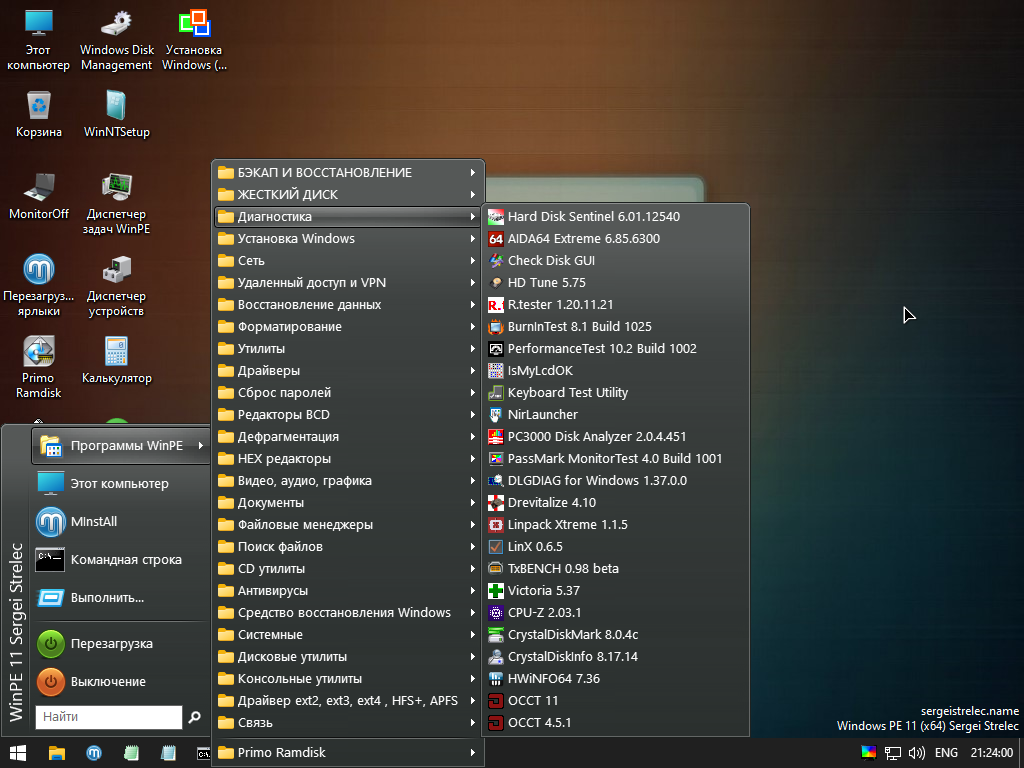Open DLGDIAG for Windows icon
1024x768 pixels.
[496, 481]
